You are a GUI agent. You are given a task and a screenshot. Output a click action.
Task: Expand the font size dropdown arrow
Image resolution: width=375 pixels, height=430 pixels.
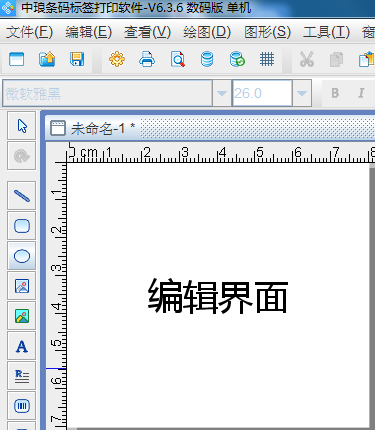coord(302,93)
